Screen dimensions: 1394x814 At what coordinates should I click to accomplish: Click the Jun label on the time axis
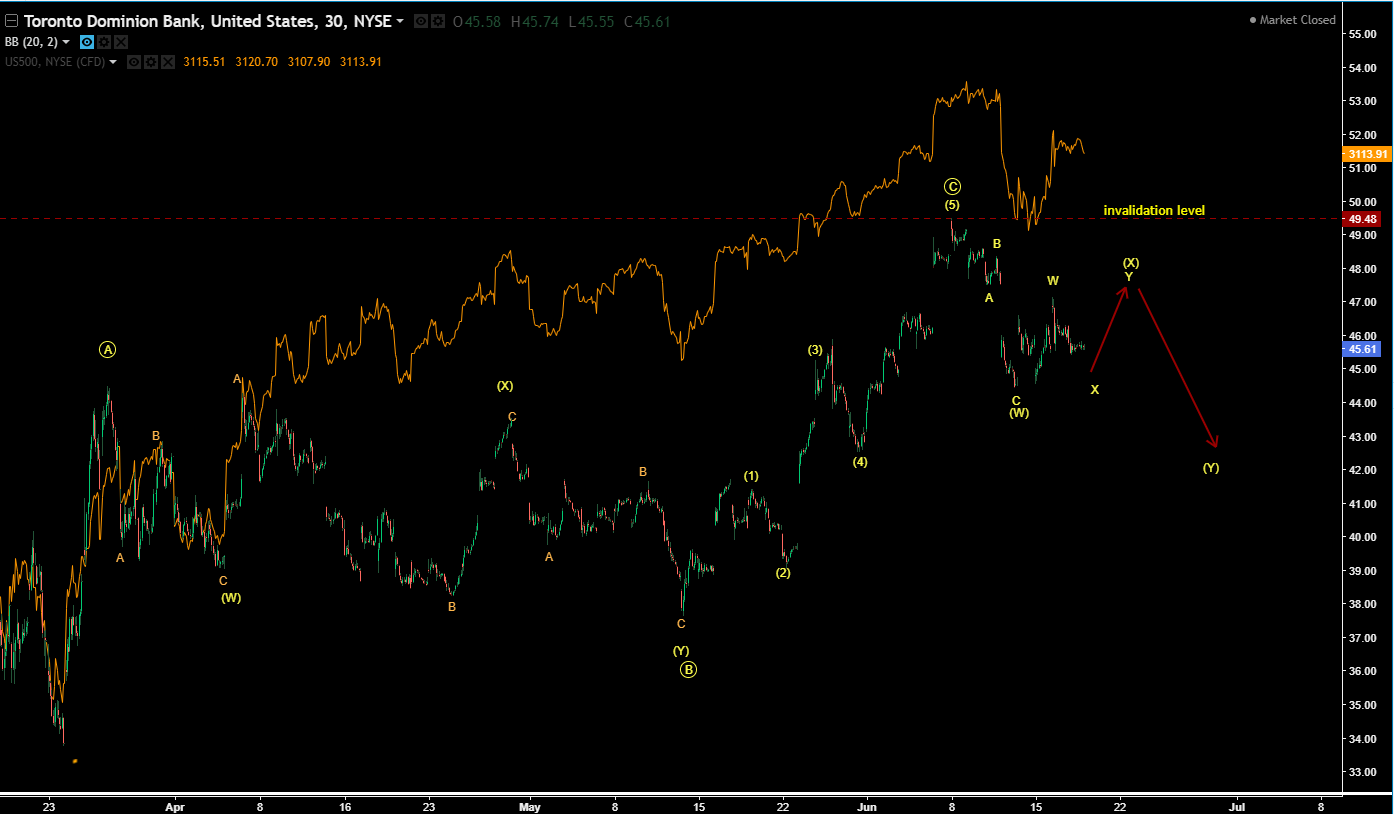867,805
